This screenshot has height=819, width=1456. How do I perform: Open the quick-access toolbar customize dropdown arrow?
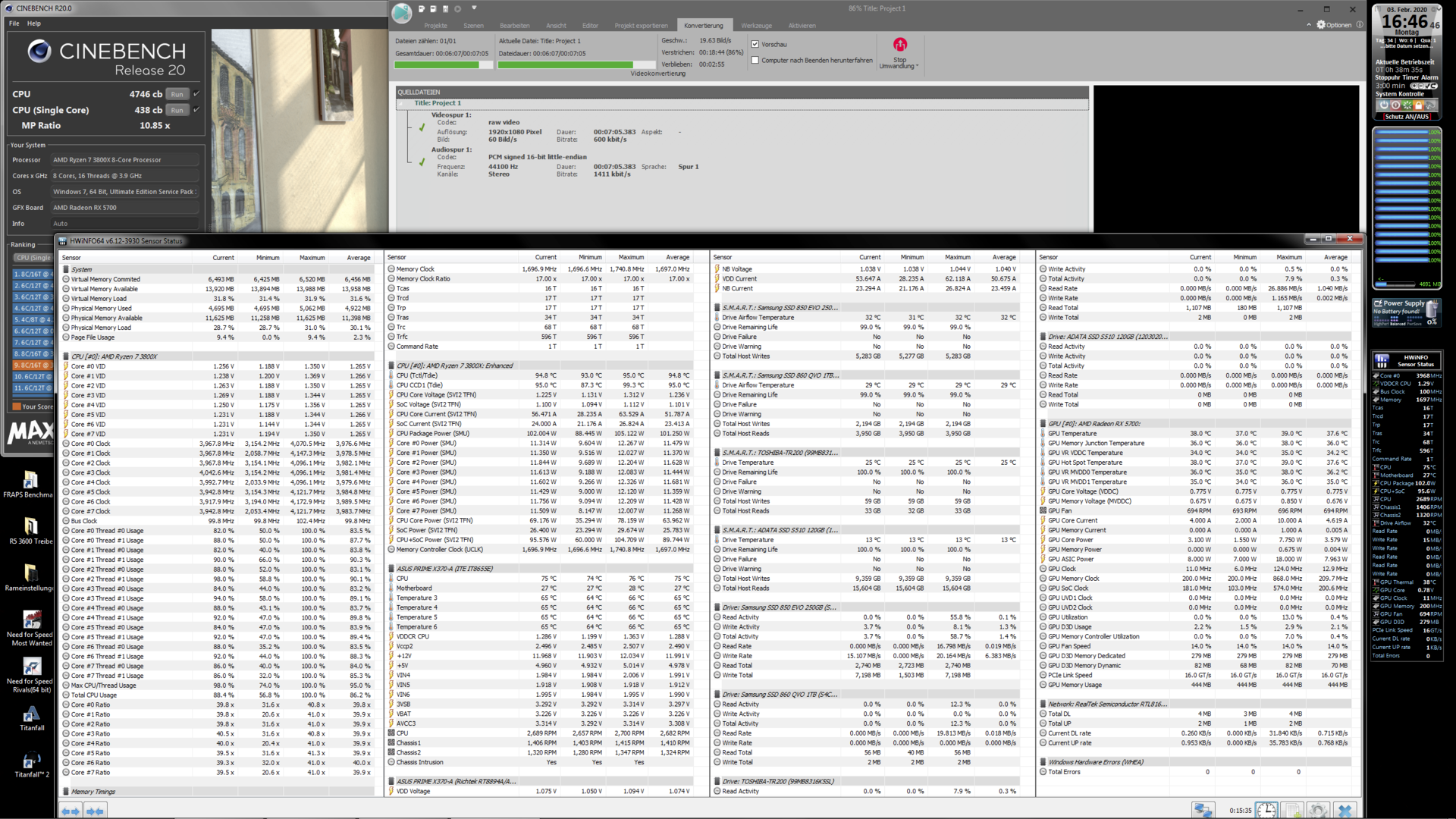click(x=474, y=8)
